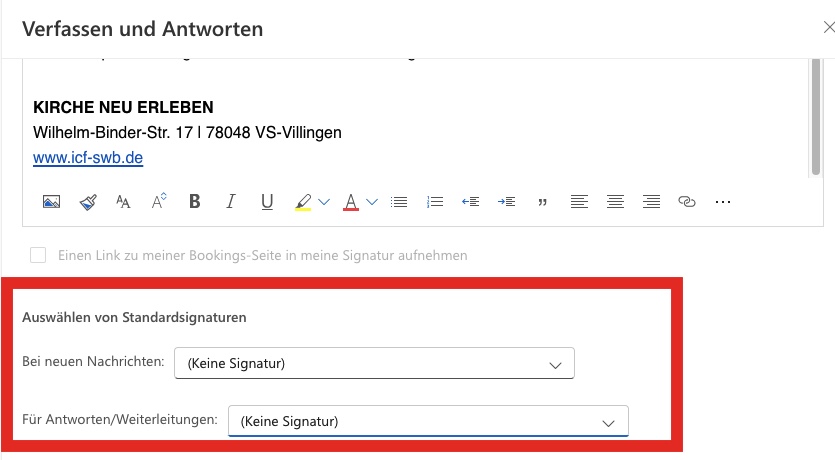The height and width of the screenshot is (460, 835).
Task: Select the format painter tool
Action: click(x=88, y=202)
